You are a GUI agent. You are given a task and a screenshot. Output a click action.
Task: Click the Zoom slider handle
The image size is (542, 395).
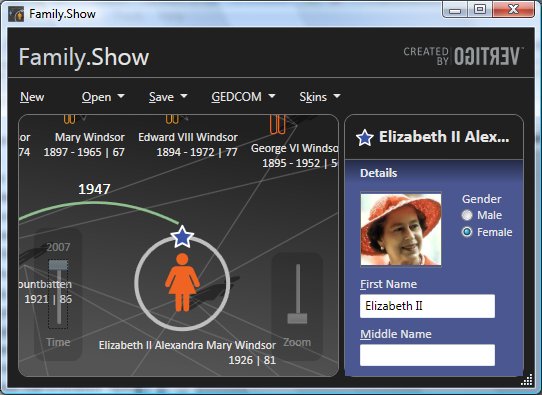[297, 318]
